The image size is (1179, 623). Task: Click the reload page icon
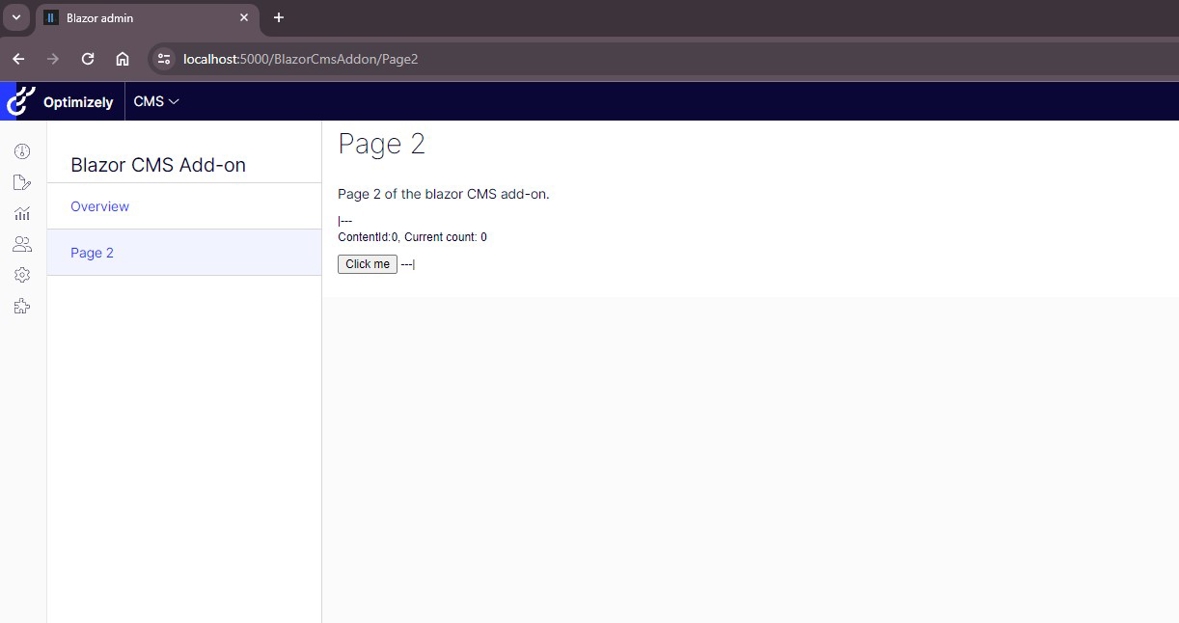(x=87, y=58)
